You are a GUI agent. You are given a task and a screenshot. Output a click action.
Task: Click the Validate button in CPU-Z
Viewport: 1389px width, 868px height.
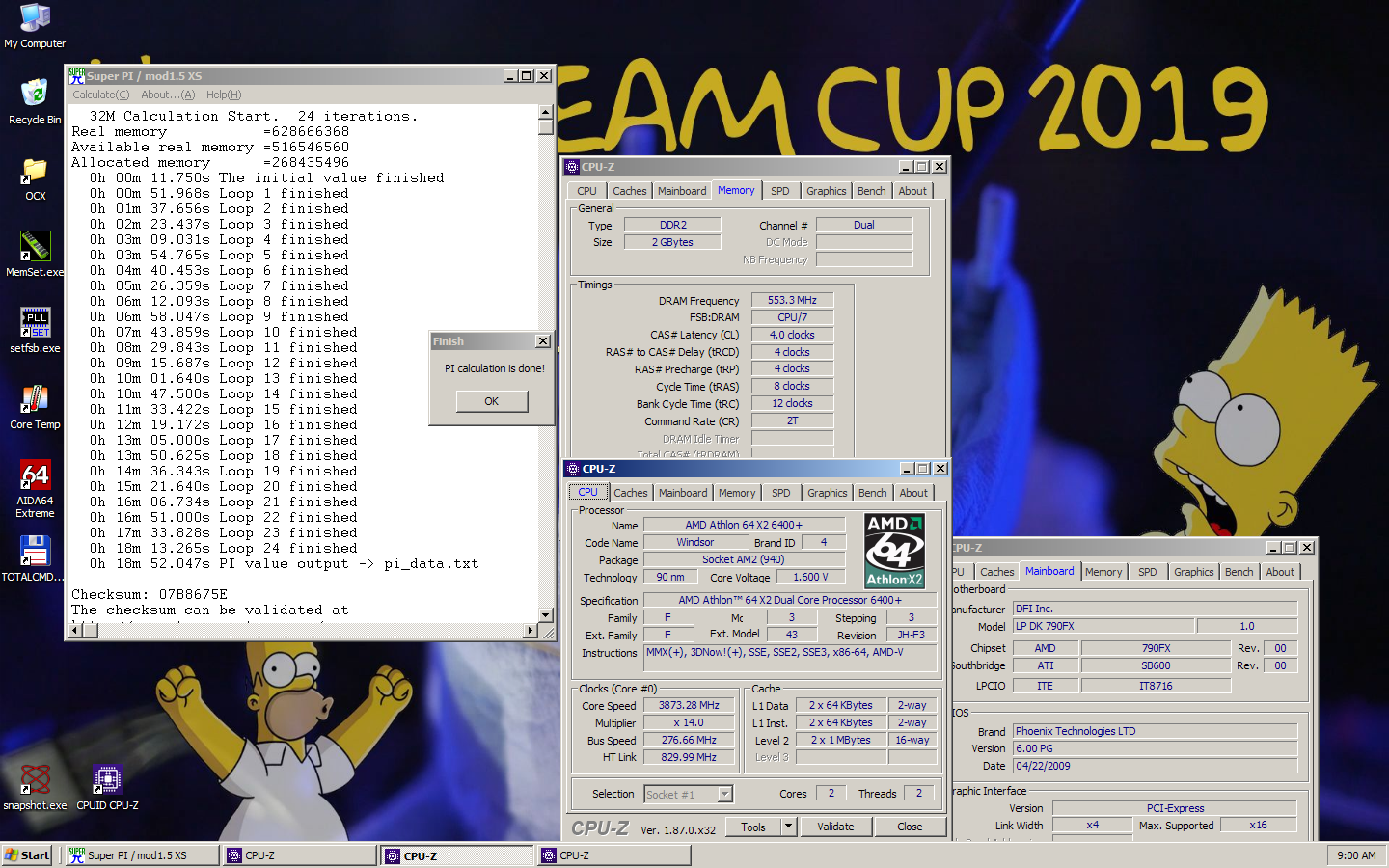(835, 827)
